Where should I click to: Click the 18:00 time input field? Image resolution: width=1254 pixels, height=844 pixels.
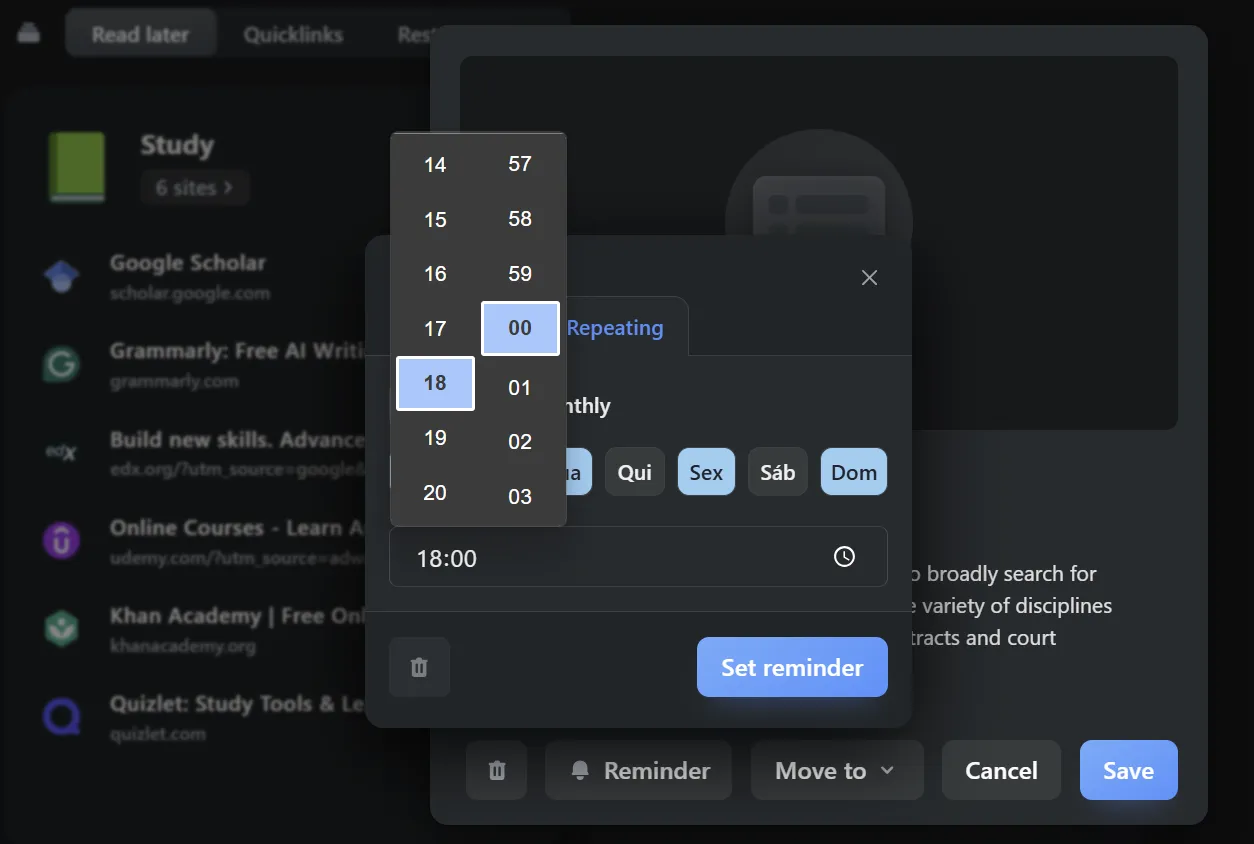[x=600, y=557]
